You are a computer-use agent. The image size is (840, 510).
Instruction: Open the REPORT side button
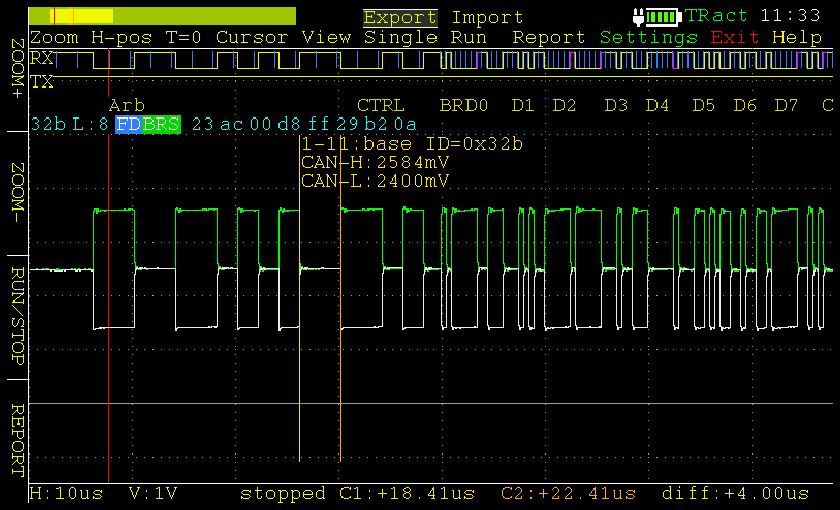pyautogui.click(x=17, y=440)
